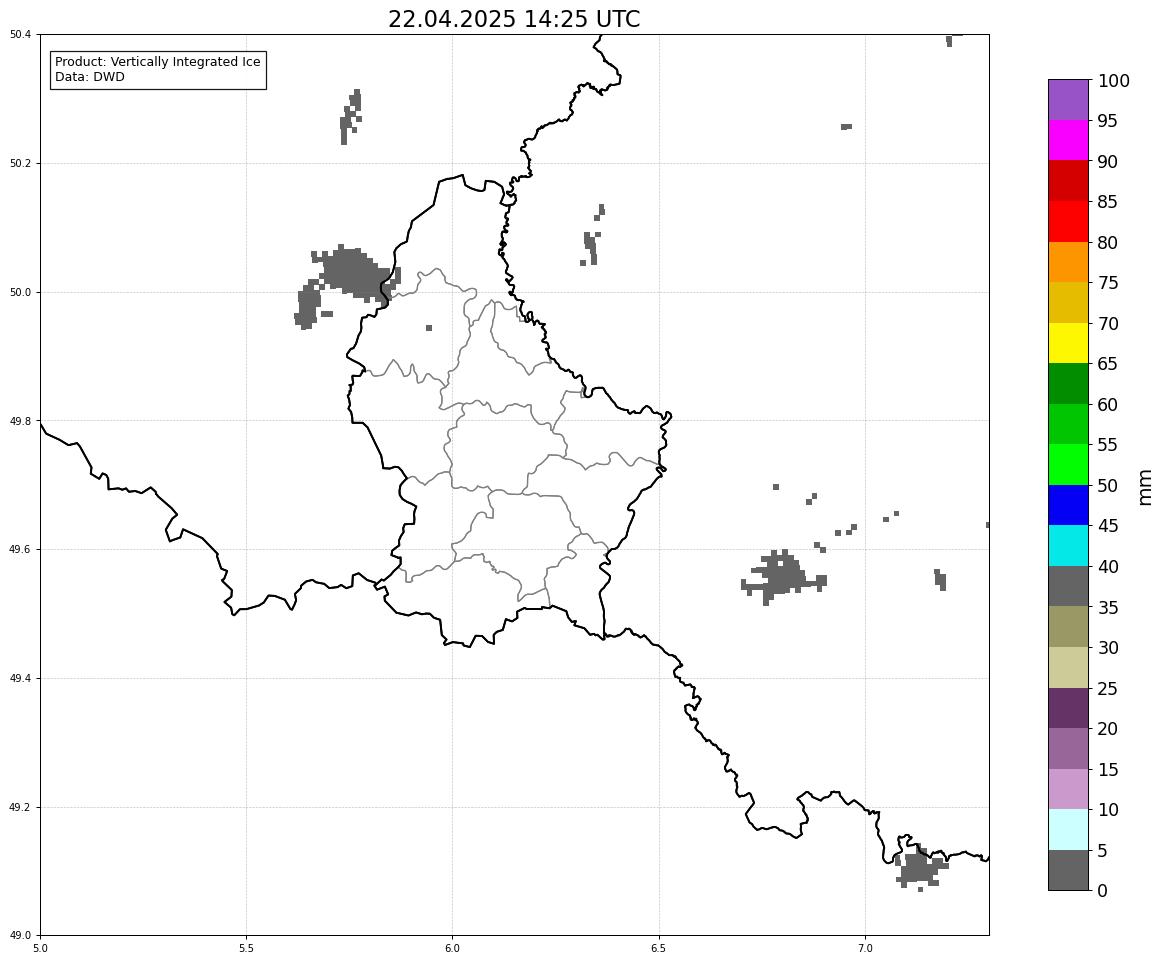Select the 'Product: Vertically Integrated Ice' text
The height and width of the screenshot is (963, 1163).
(157, 62)
